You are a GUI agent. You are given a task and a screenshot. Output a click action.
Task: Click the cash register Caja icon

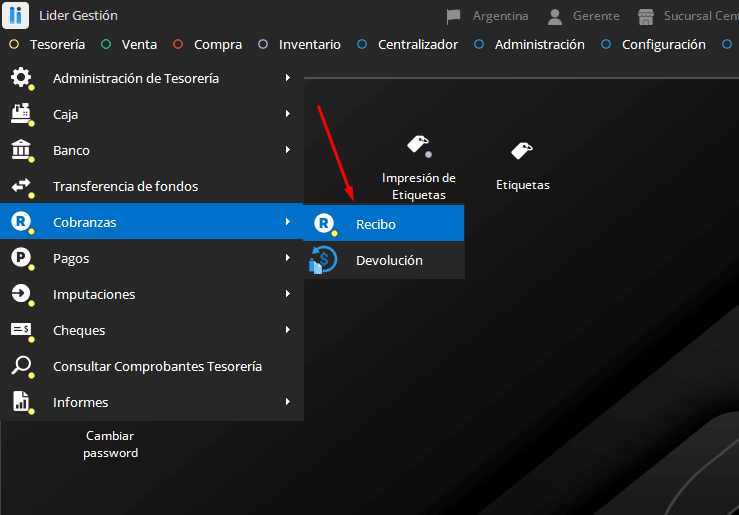click(x=21, y=115)
